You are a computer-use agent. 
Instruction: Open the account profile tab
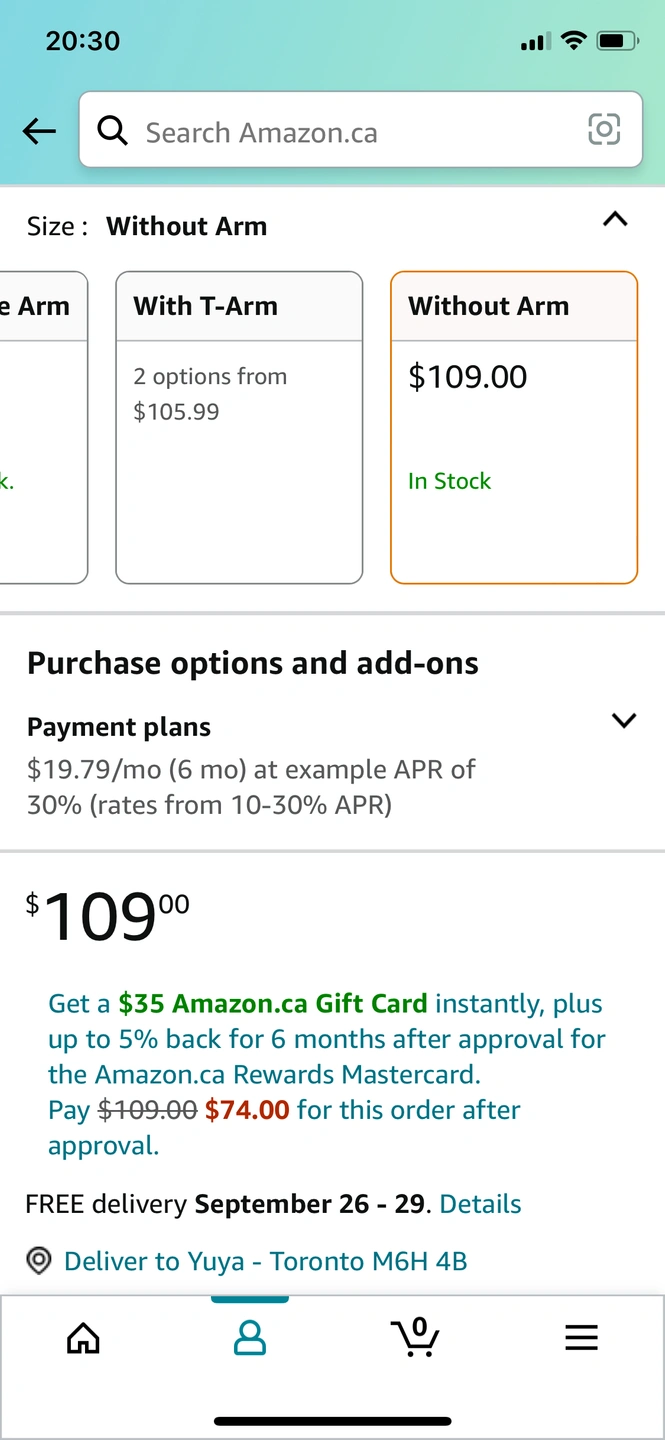(x=249, y=1337)
